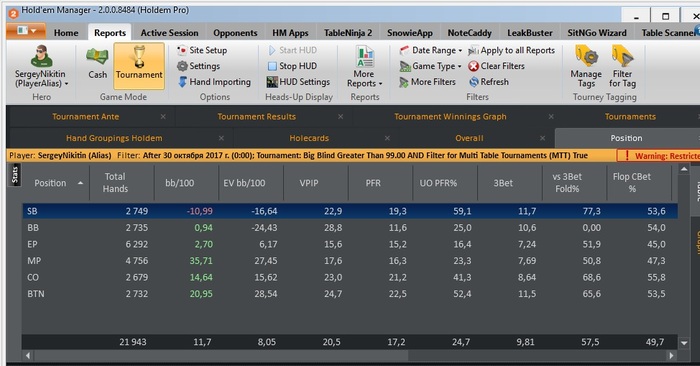Select Cash game mode icon

(x=97, y=57)
